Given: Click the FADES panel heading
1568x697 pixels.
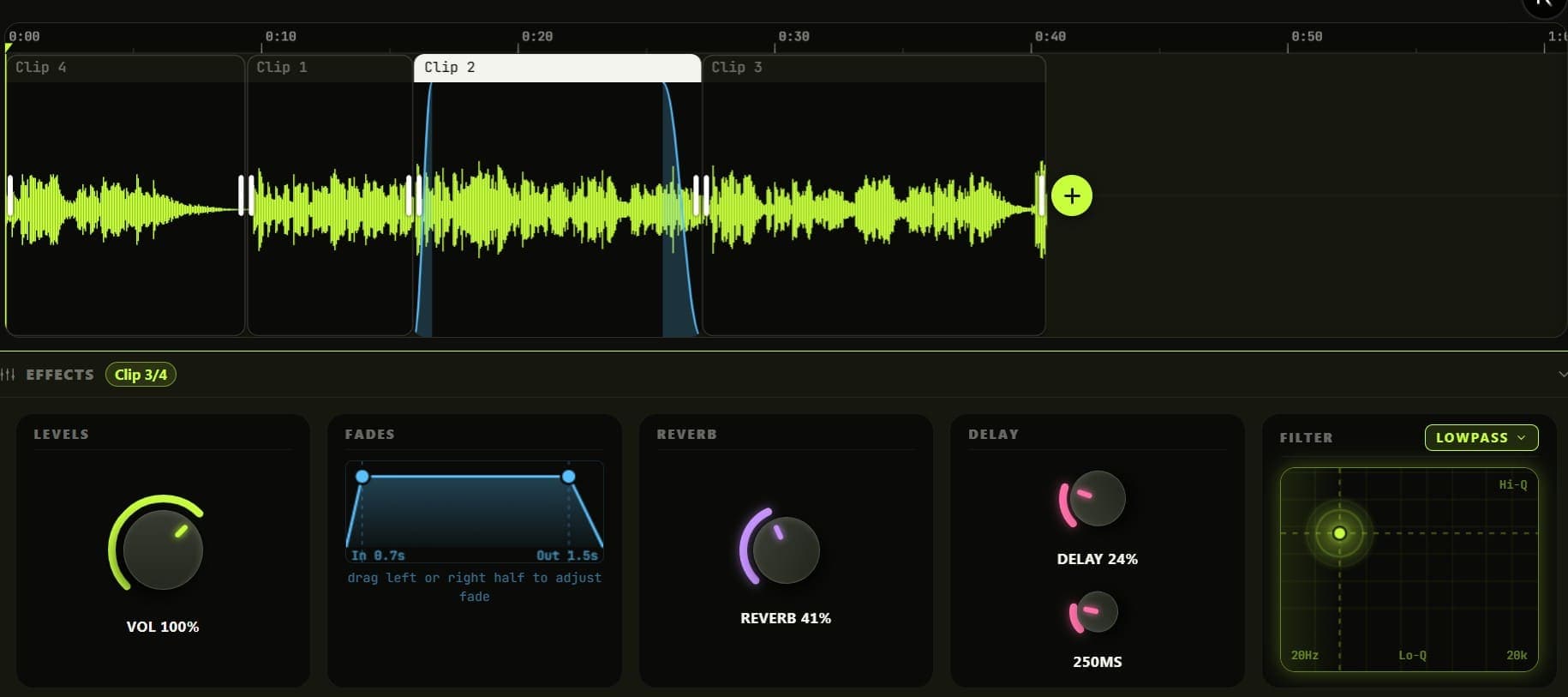Looking at the screenshot, I should [x=370, y=435].
